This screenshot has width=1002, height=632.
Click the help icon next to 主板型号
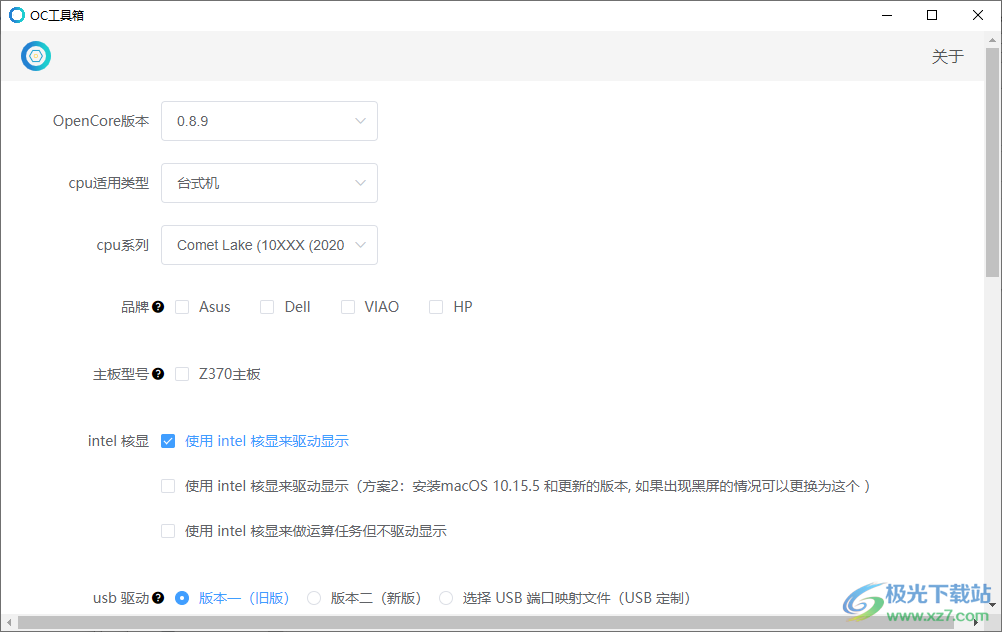(x=158, y=374)
